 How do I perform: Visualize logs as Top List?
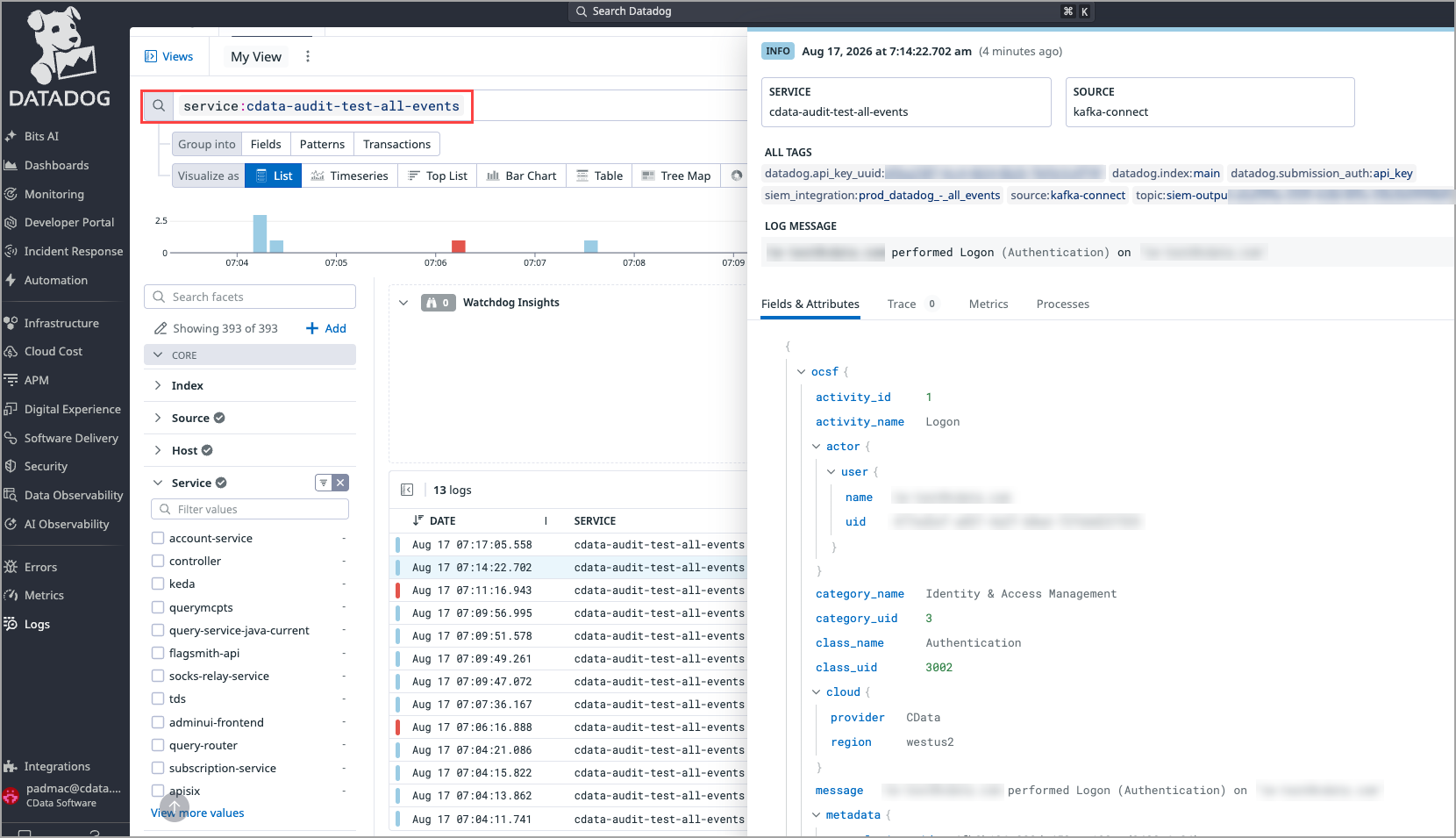coord(438,175)
